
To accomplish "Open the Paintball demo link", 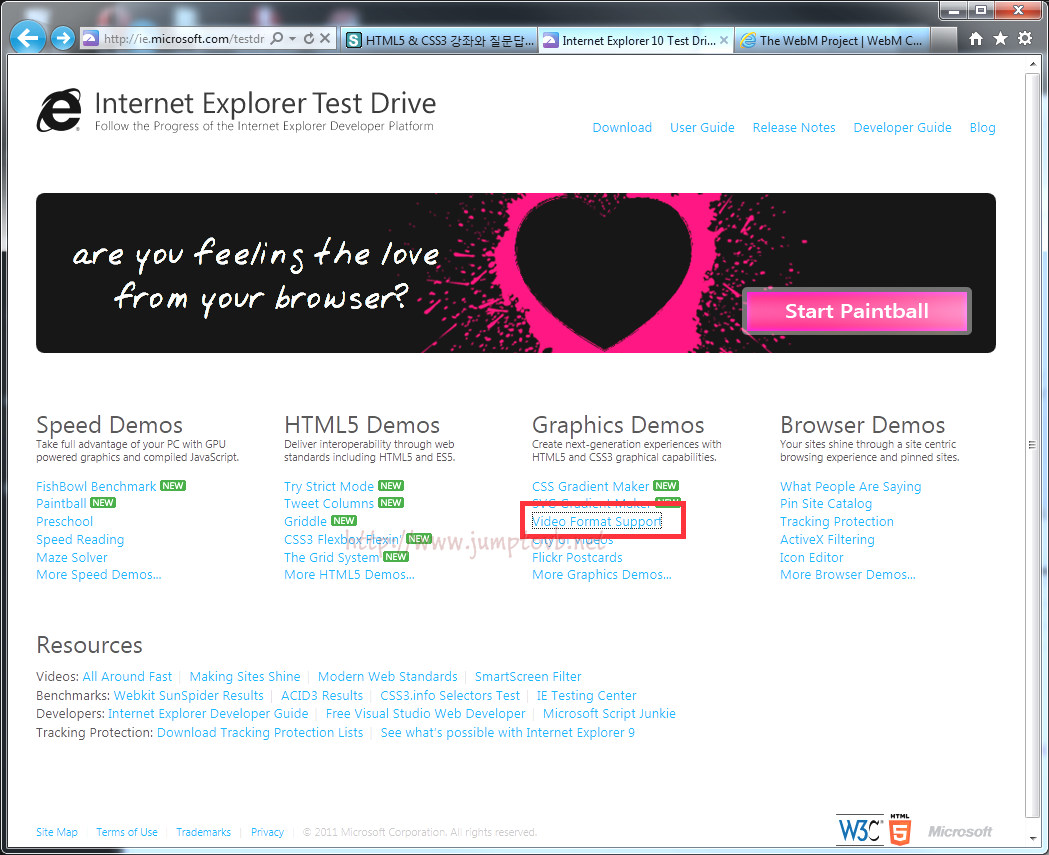I will (61, 503).
